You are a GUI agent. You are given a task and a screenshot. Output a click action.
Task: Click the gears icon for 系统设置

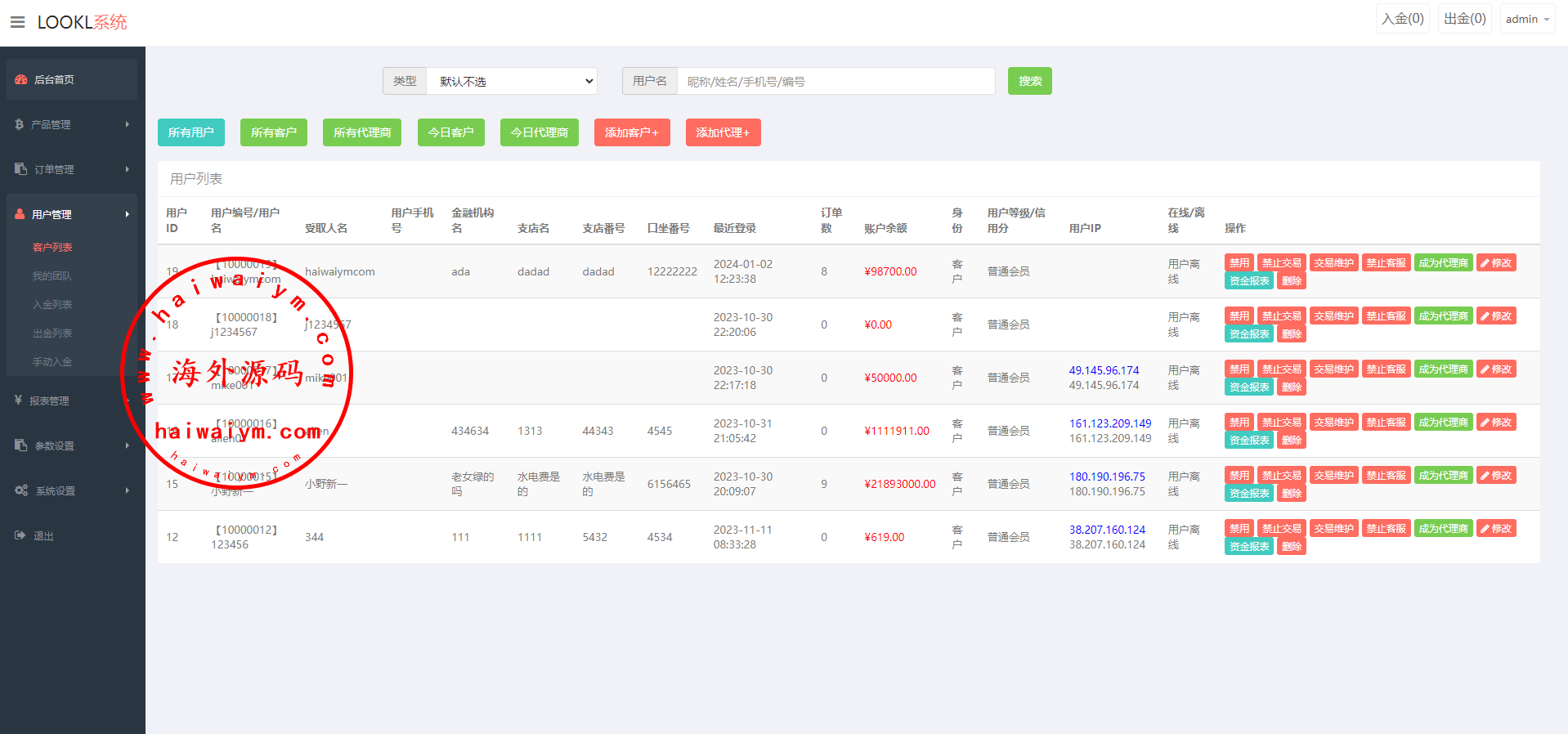click(21, 490)
